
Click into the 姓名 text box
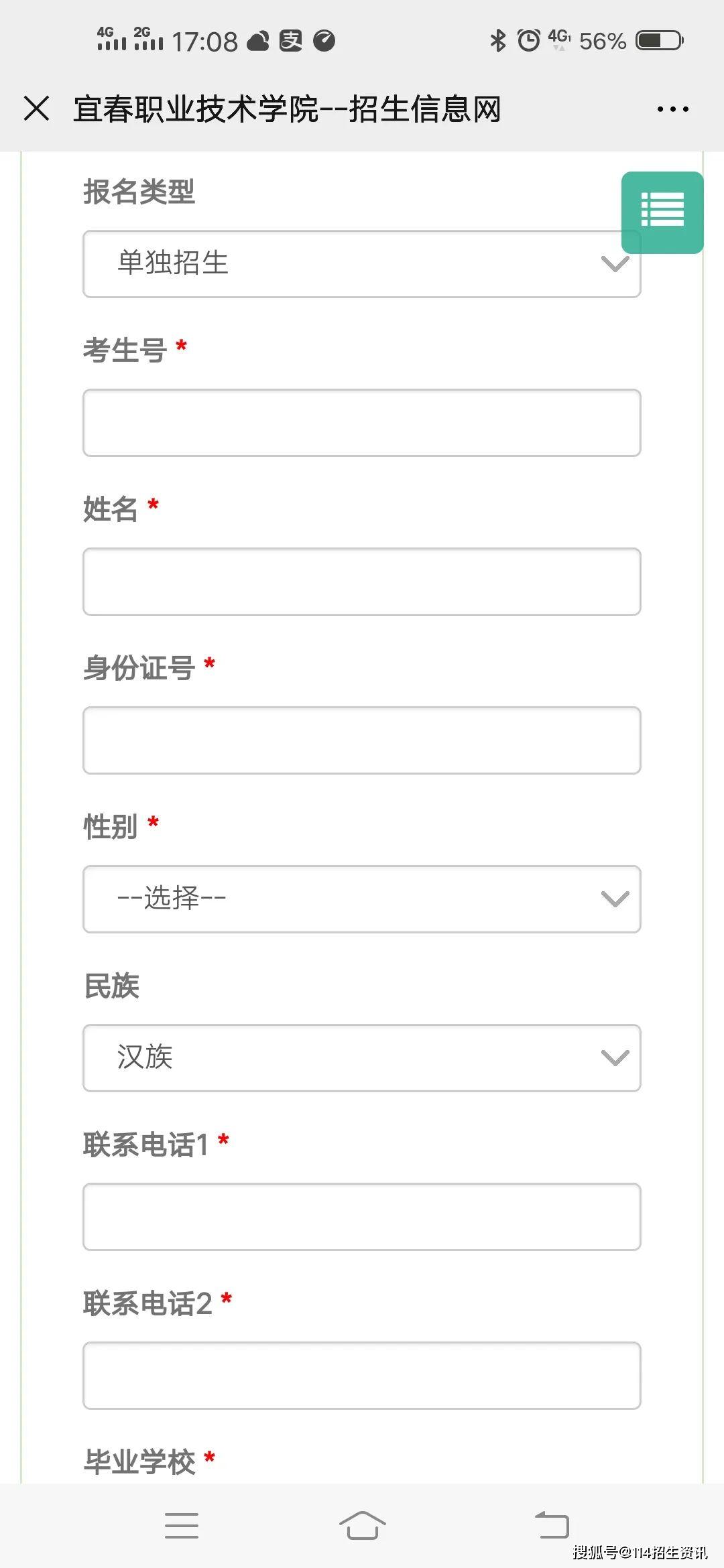[x=362, y=582]
